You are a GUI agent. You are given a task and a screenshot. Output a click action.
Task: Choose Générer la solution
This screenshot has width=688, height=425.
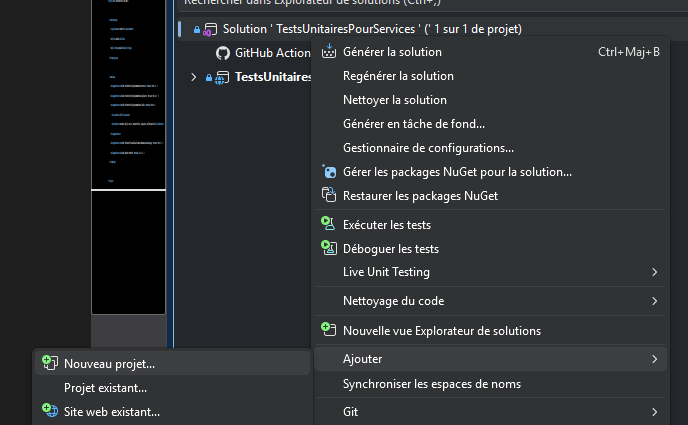click(x=491, y=52)
